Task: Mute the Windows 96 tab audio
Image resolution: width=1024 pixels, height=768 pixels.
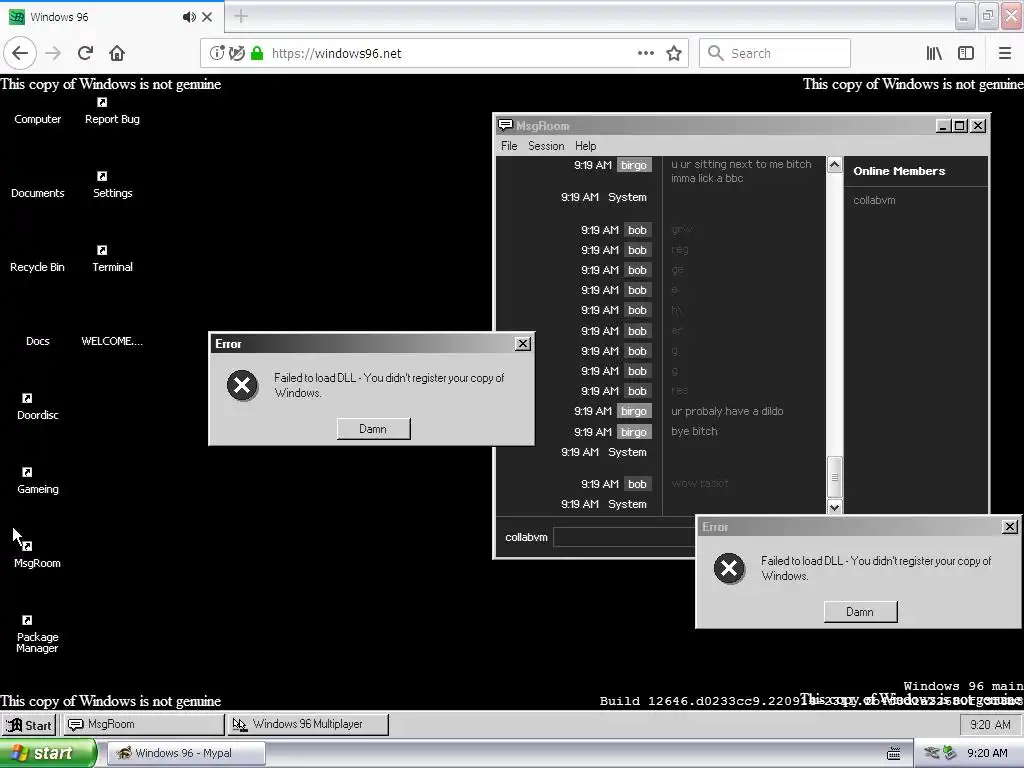Action: pos(189,17)
